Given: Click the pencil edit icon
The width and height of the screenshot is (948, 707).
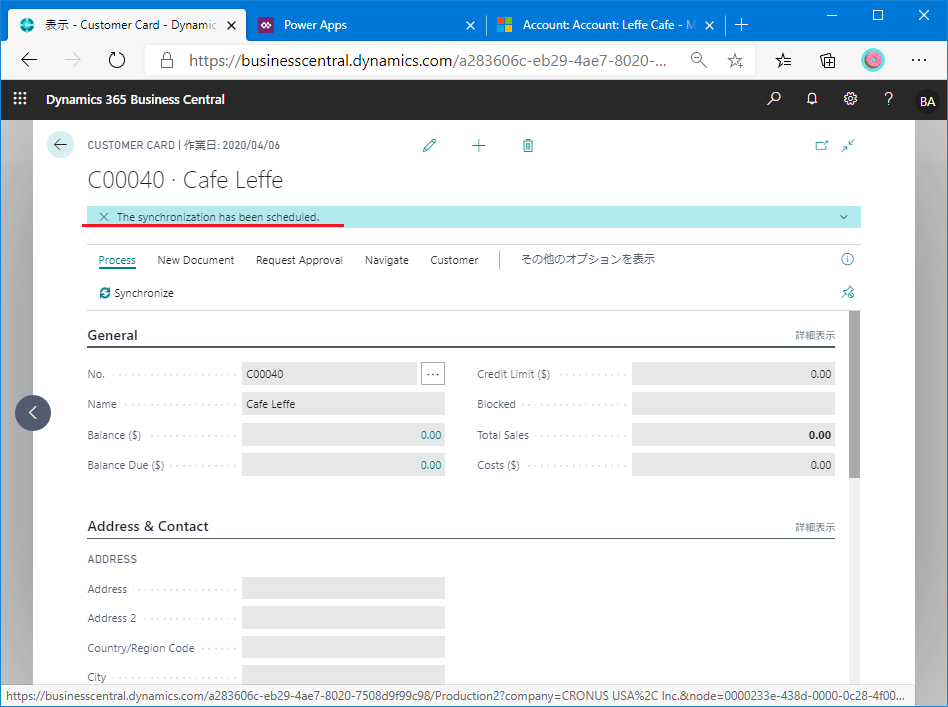Looking at the screenshot, I should 429,145.
